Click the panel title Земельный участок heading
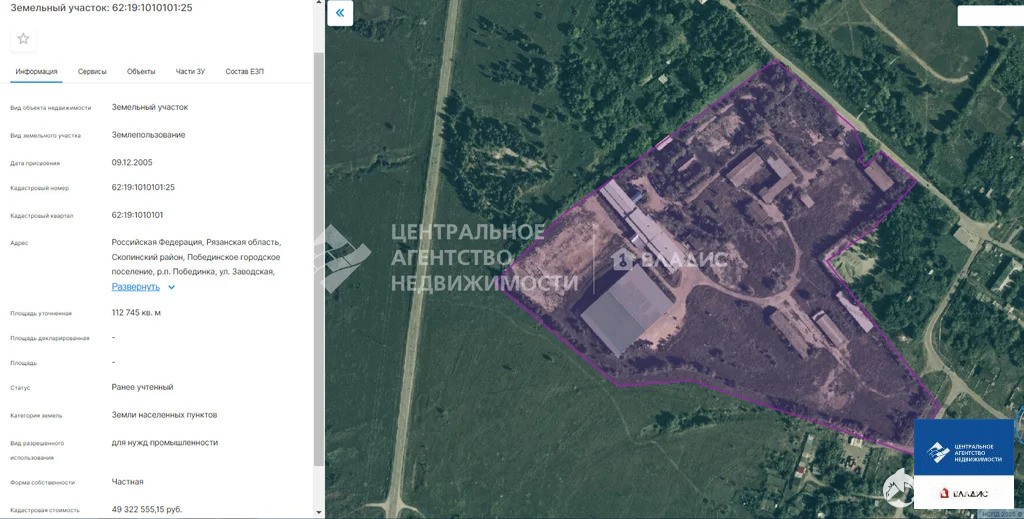 [100, 8]
